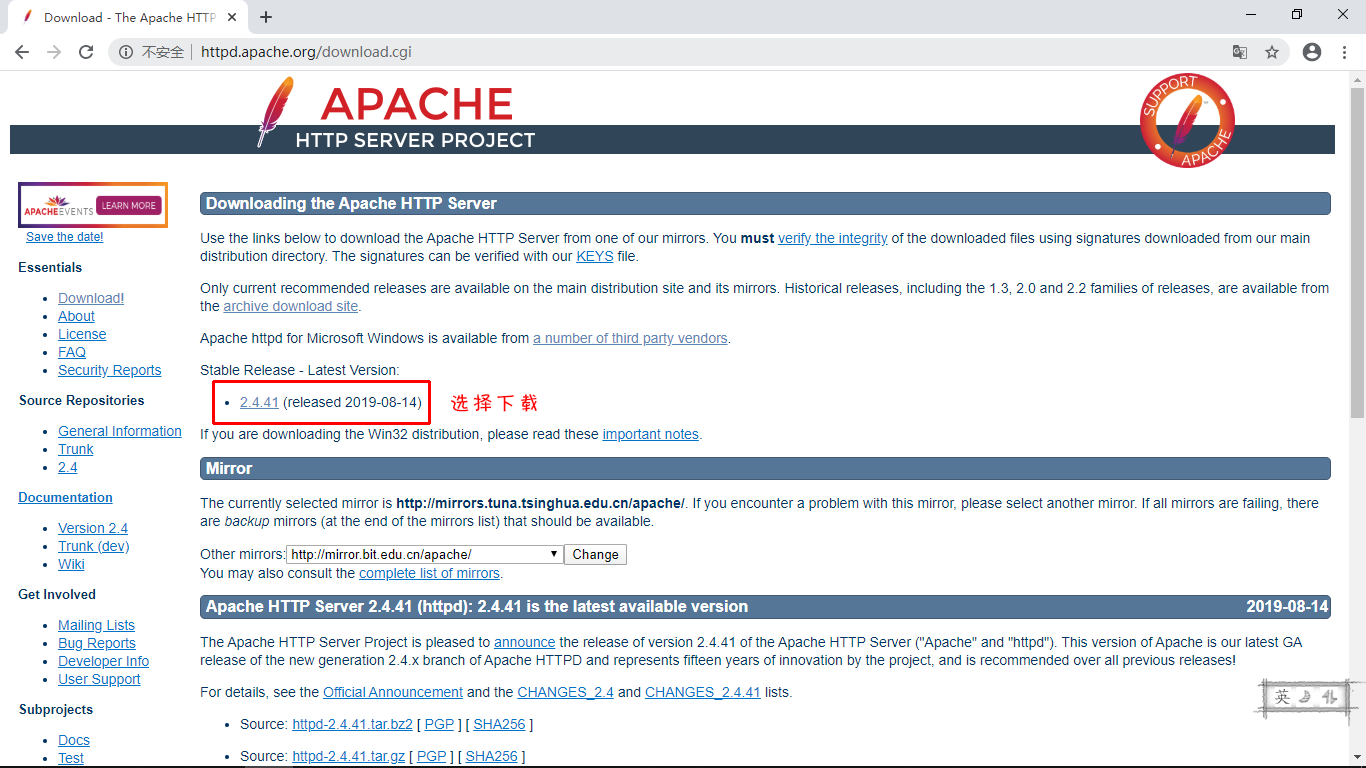Open the 2.4.41 stable release link
The width and height of the screenshot is (1366, 768).
pos(259,402)
